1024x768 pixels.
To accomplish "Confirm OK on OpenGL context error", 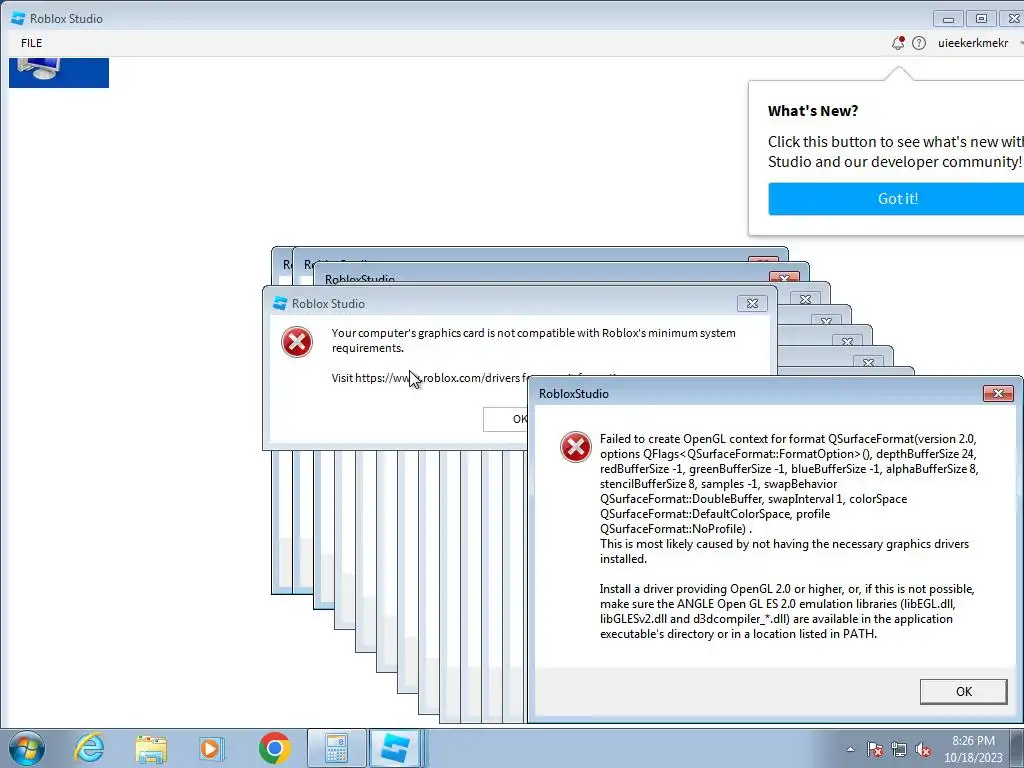I will (963, 692).
